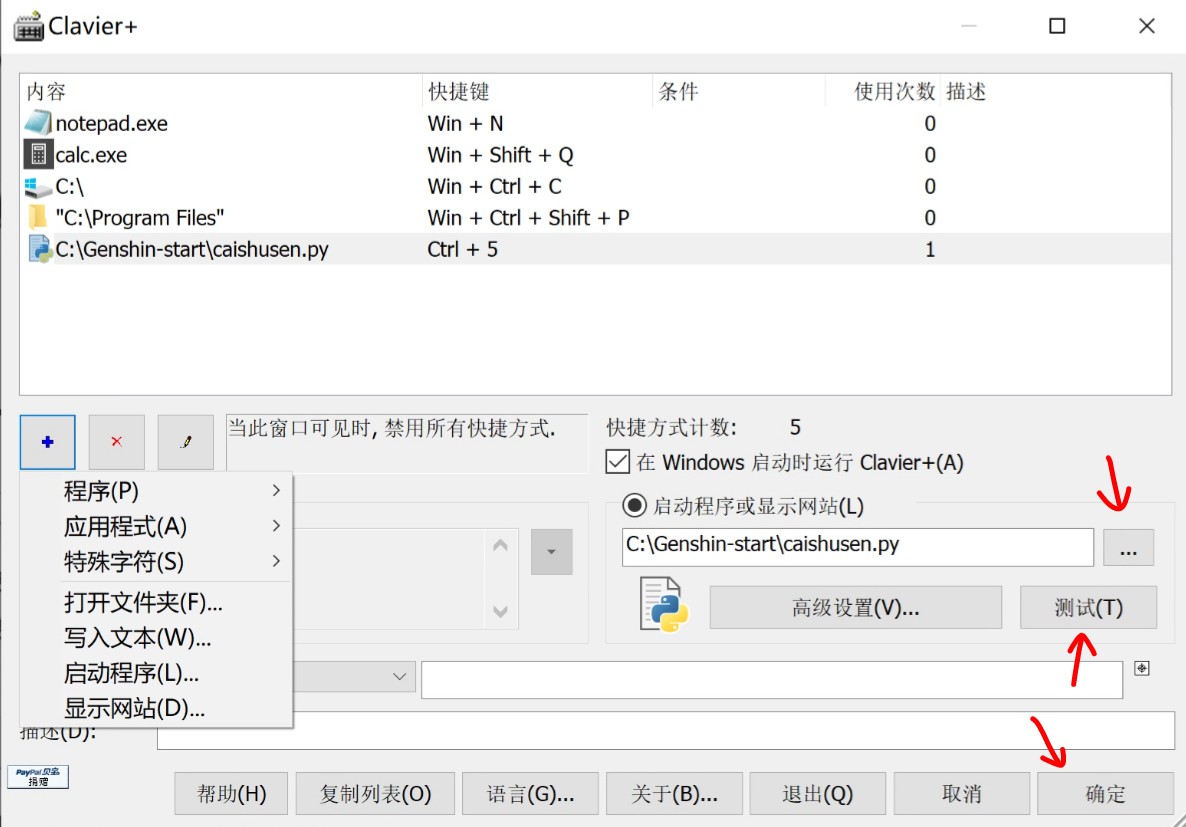Viewport: 1186px width, 827px height.
Task: Sort by the 条件 column header
Action: [x=738, y=92]
